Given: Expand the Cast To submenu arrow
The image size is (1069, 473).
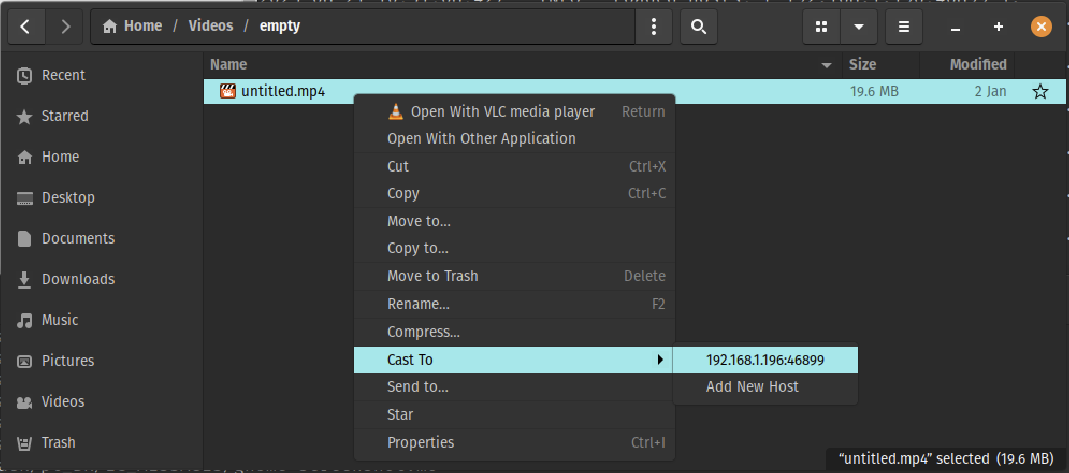Looking at the screenshot, I should coord(660,359).
